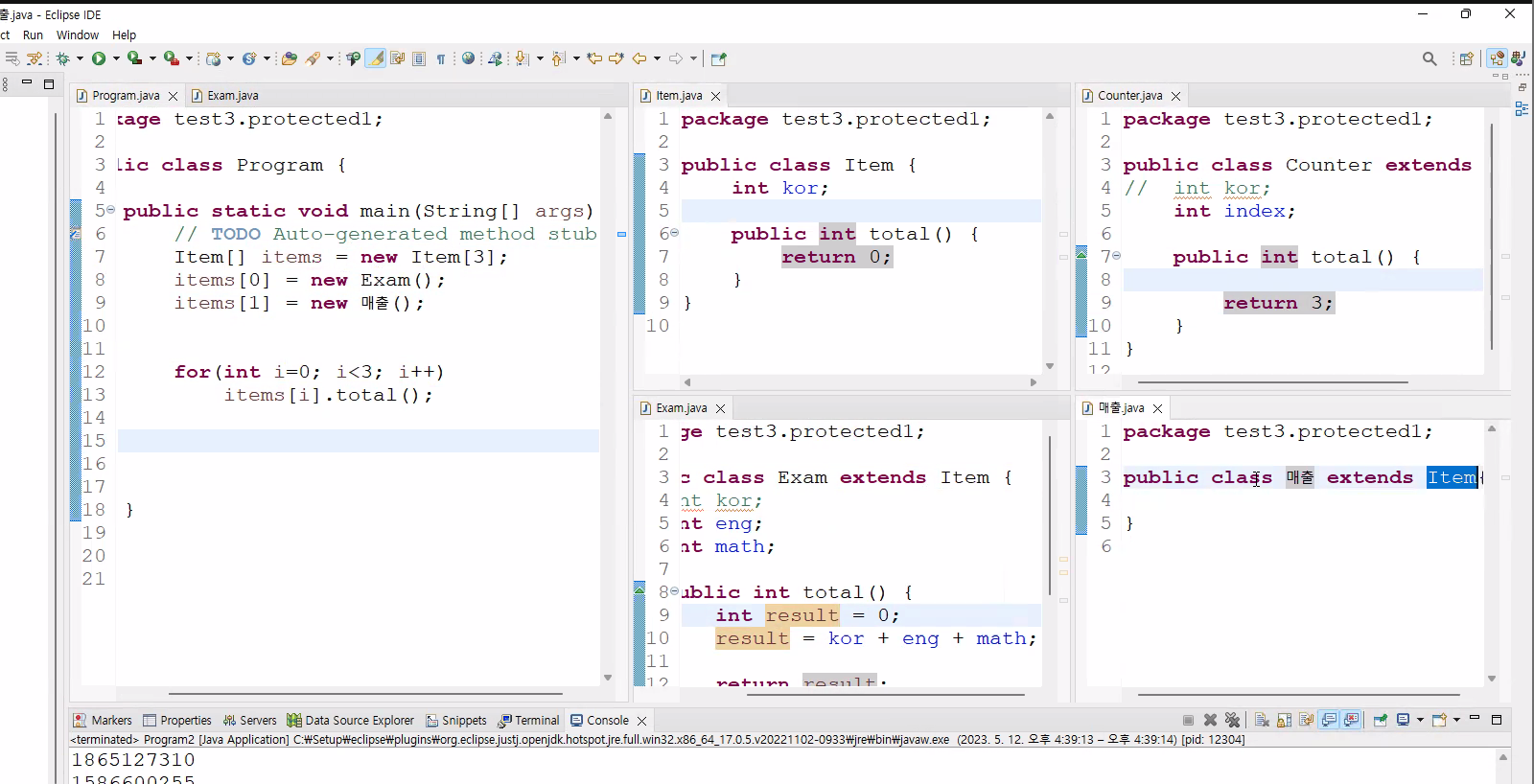
Task: Open Display Selected Console dropdown arrow
Action: click(1420, 720)
